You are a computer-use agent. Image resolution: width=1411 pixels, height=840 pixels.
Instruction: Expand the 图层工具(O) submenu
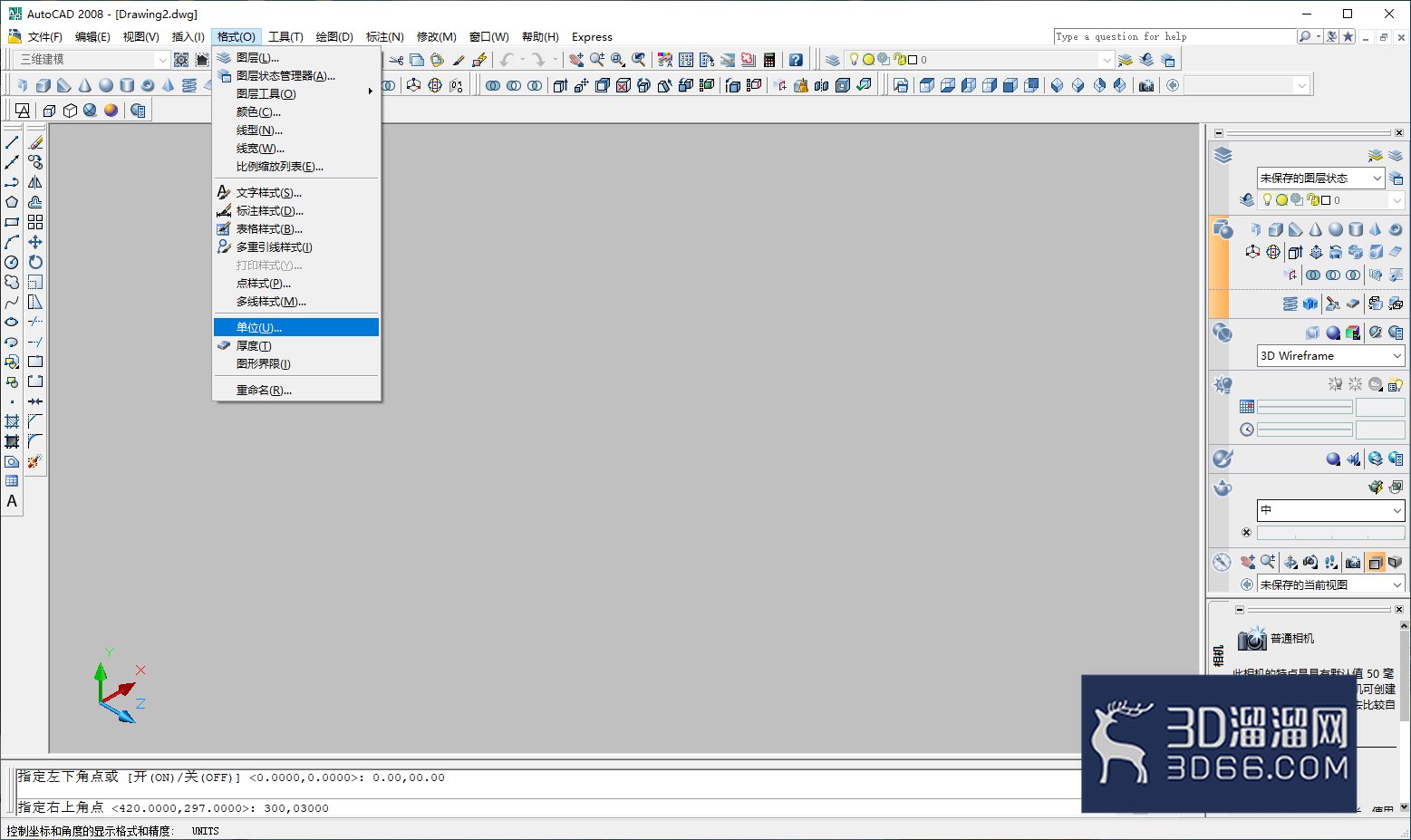[x=296, y=93]
